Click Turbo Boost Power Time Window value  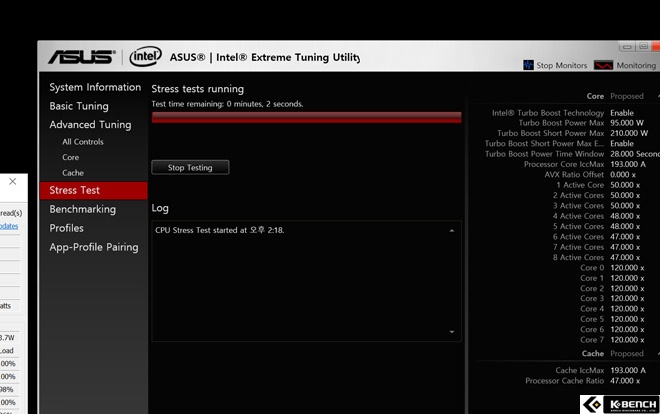(x=635, y=154)
